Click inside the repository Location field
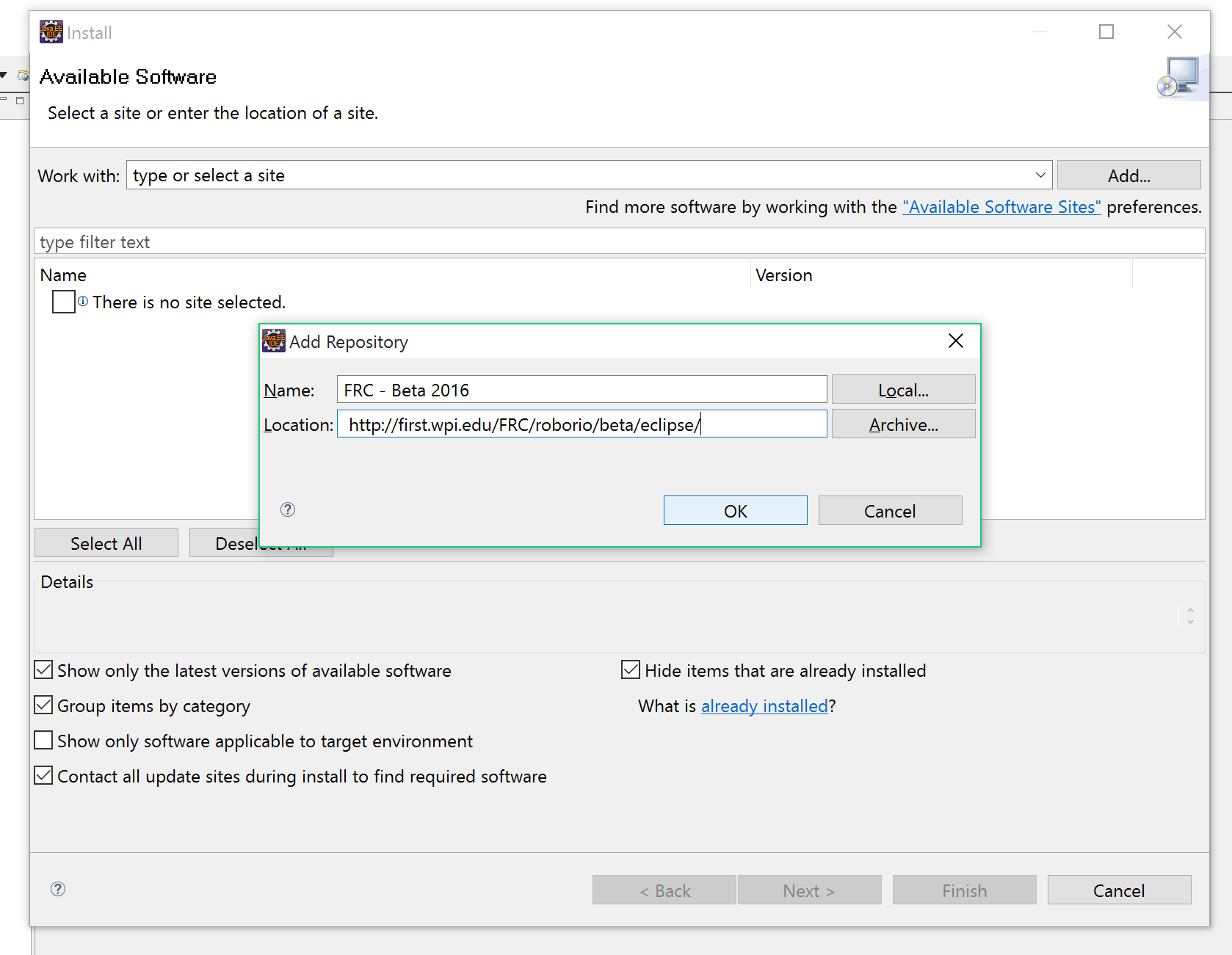The width and height of the screenshot is (1232, 955). (x=581, y=424)
